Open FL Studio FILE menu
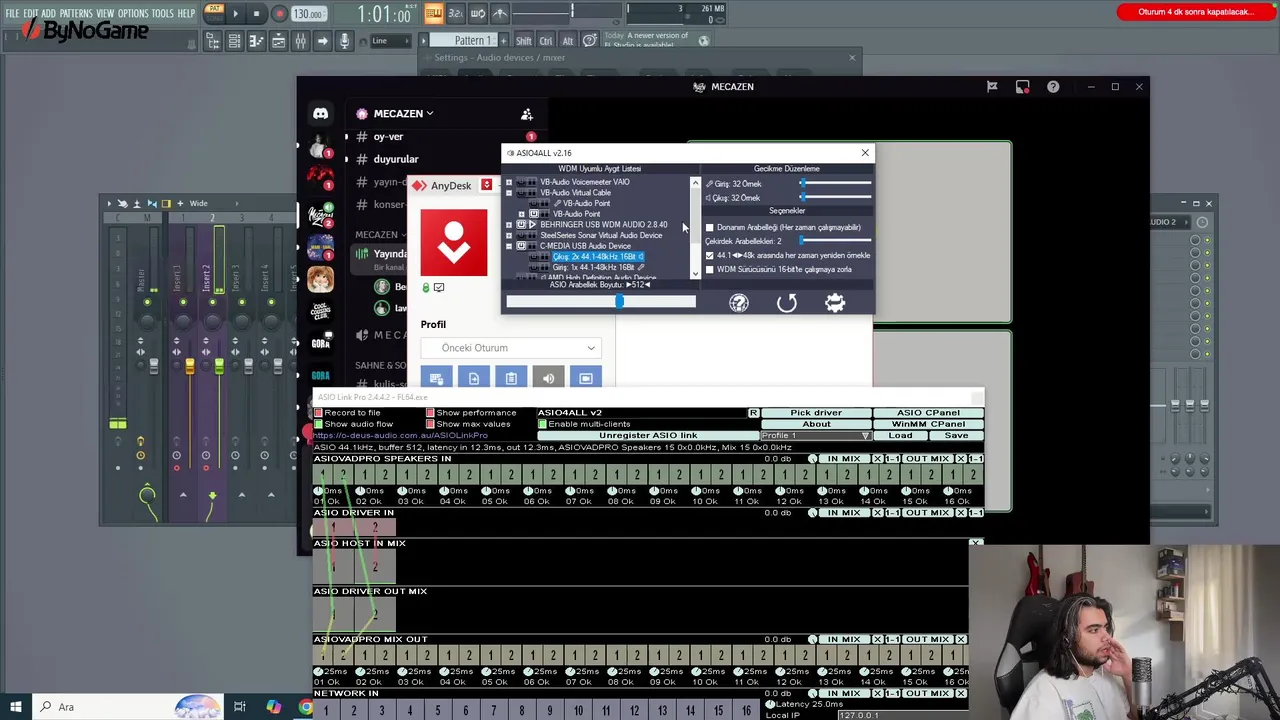1280x720 pixels. tap(13, 14)
